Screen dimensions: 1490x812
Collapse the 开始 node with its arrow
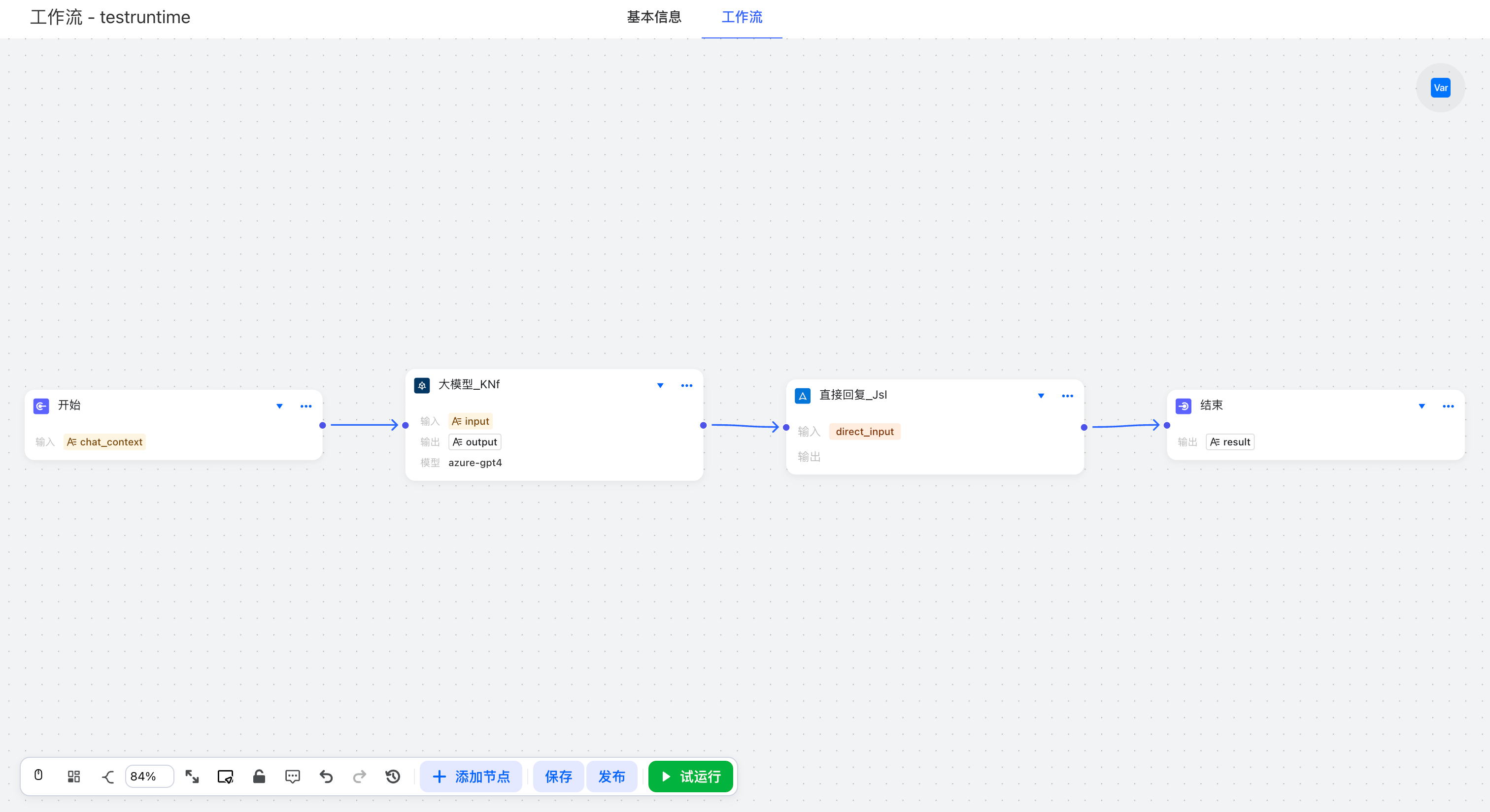coord(279,406)
